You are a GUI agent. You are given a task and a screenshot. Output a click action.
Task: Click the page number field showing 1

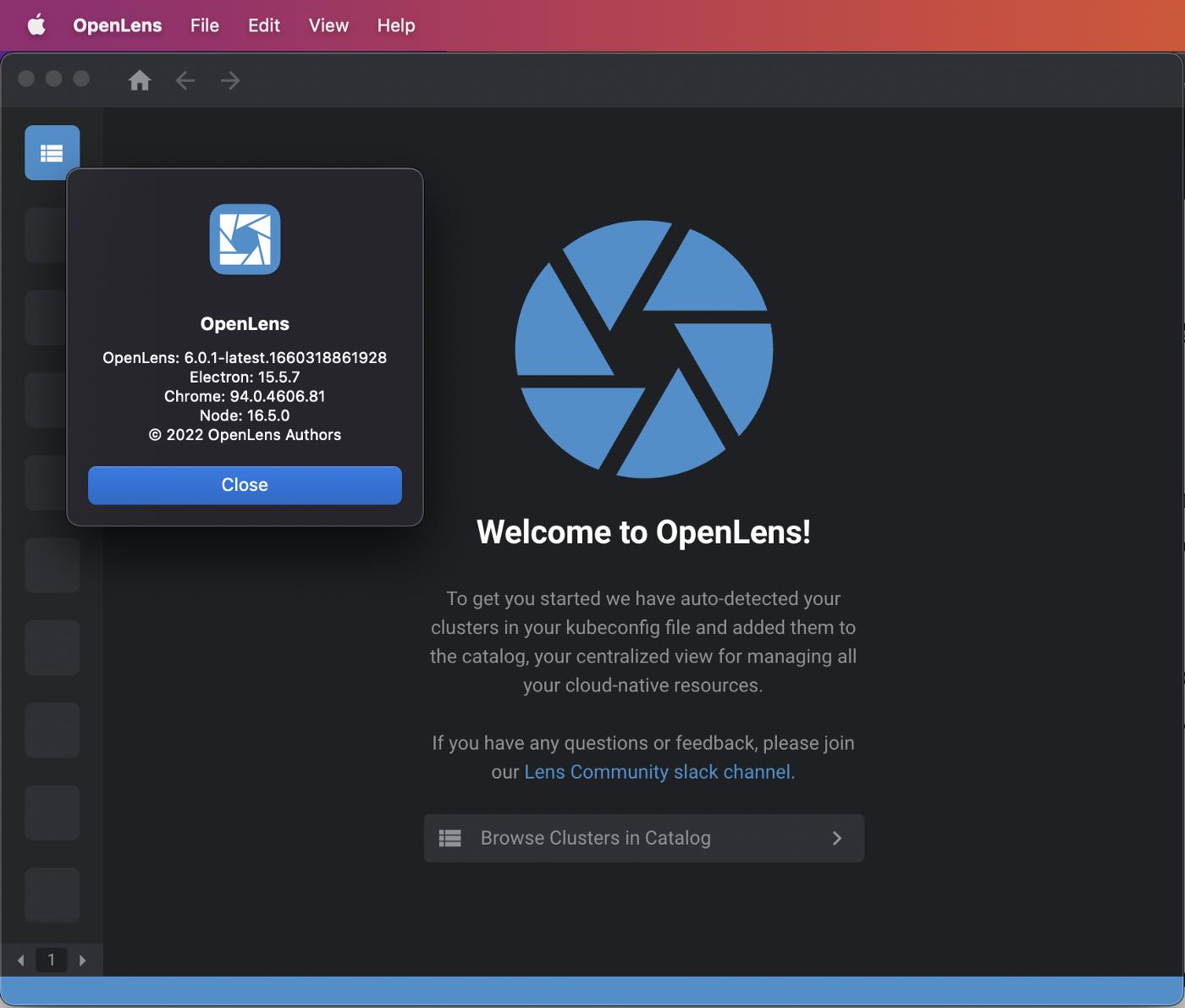(52, 960)
